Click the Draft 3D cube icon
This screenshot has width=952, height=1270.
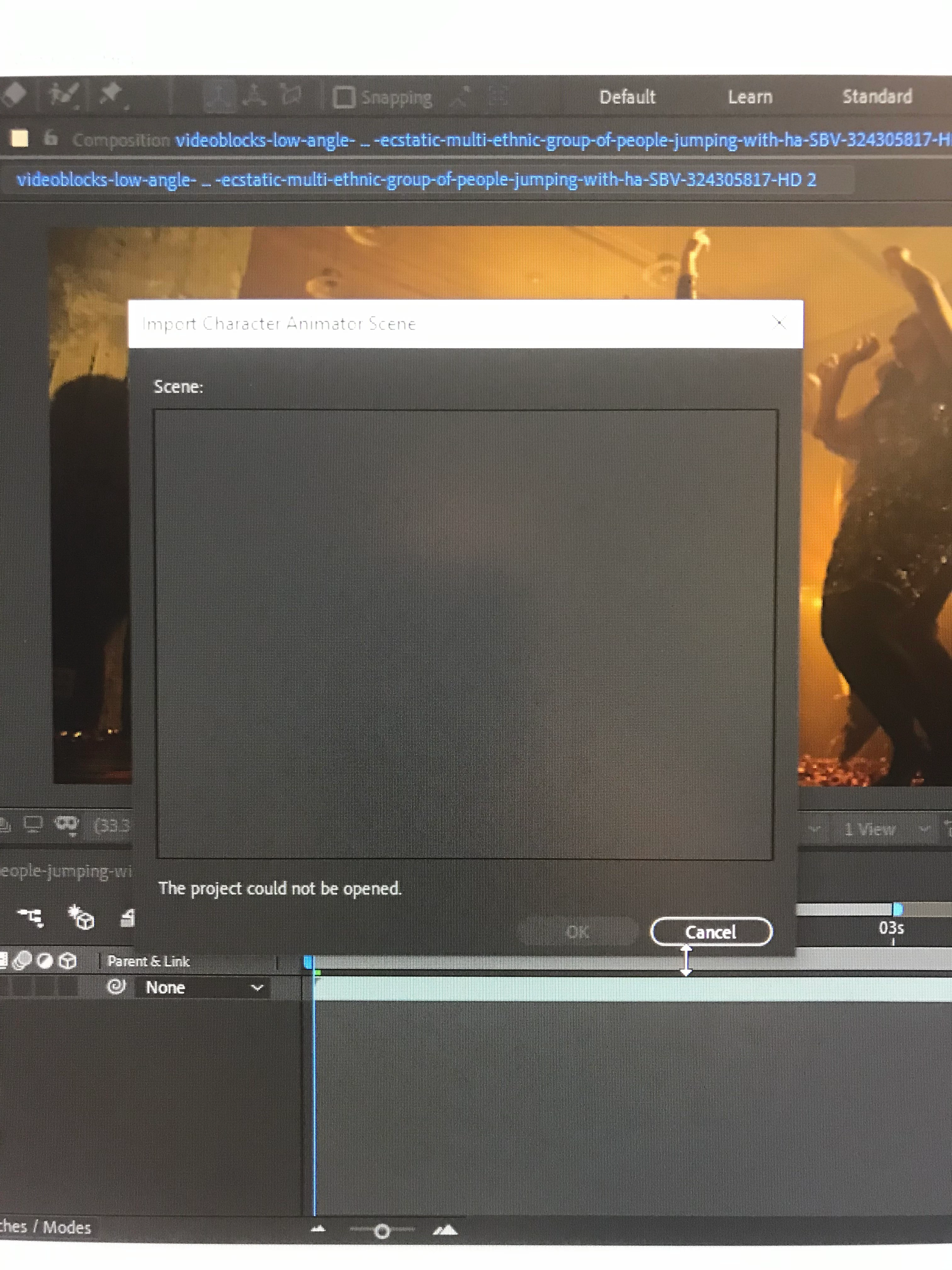[x=82, y=918]
